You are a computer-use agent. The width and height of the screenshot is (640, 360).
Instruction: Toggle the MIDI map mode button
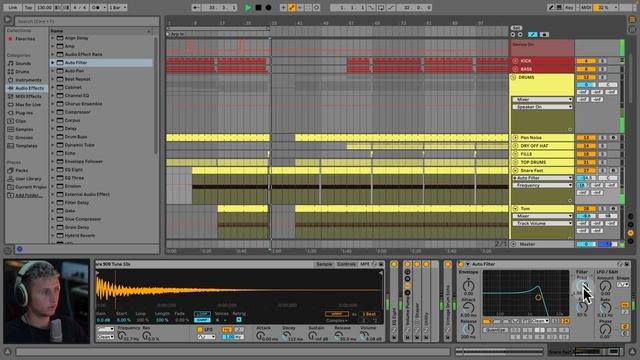click(x=586, y=7)
